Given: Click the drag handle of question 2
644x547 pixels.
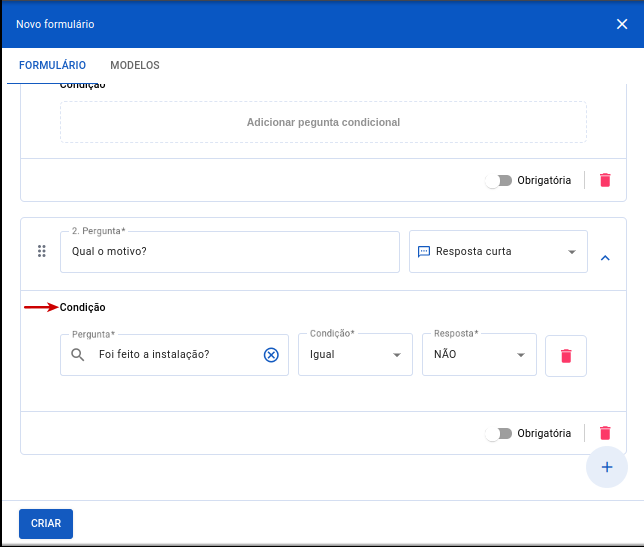Looking at the screenshot, I should (x=42, y=252).
